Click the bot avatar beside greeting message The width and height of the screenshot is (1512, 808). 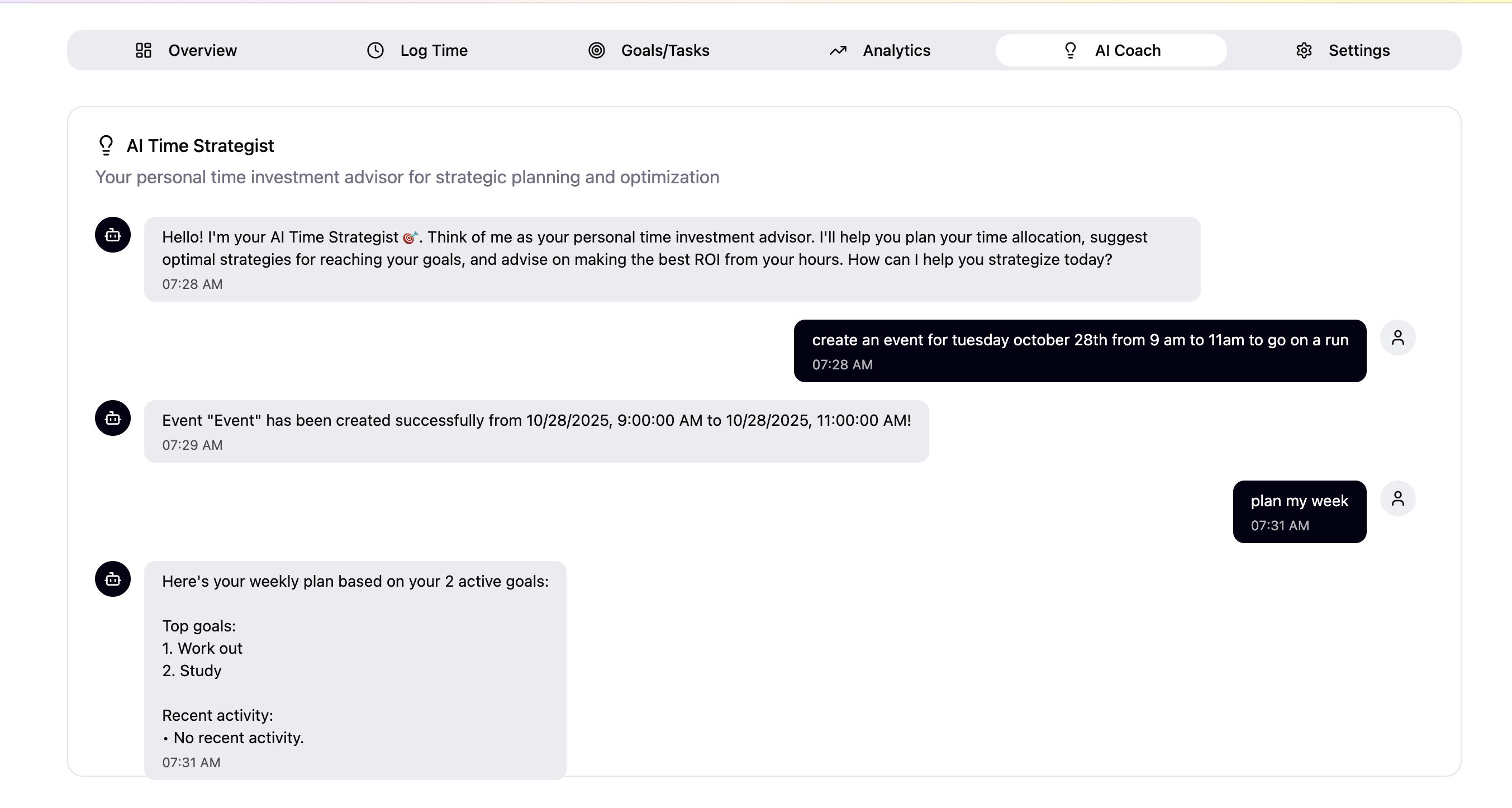(113, 235)
